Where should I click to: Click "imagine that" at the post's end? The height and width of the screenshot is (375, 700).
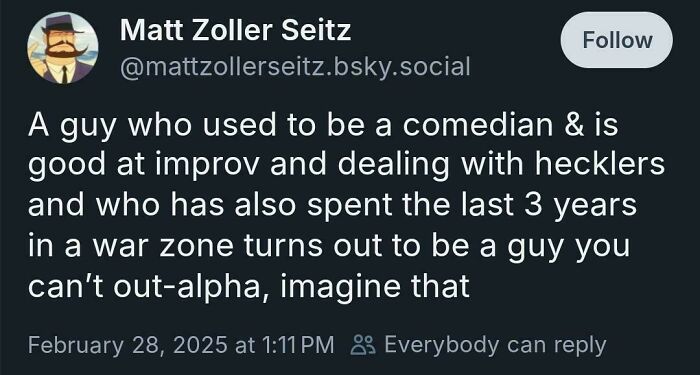[375, 286]
